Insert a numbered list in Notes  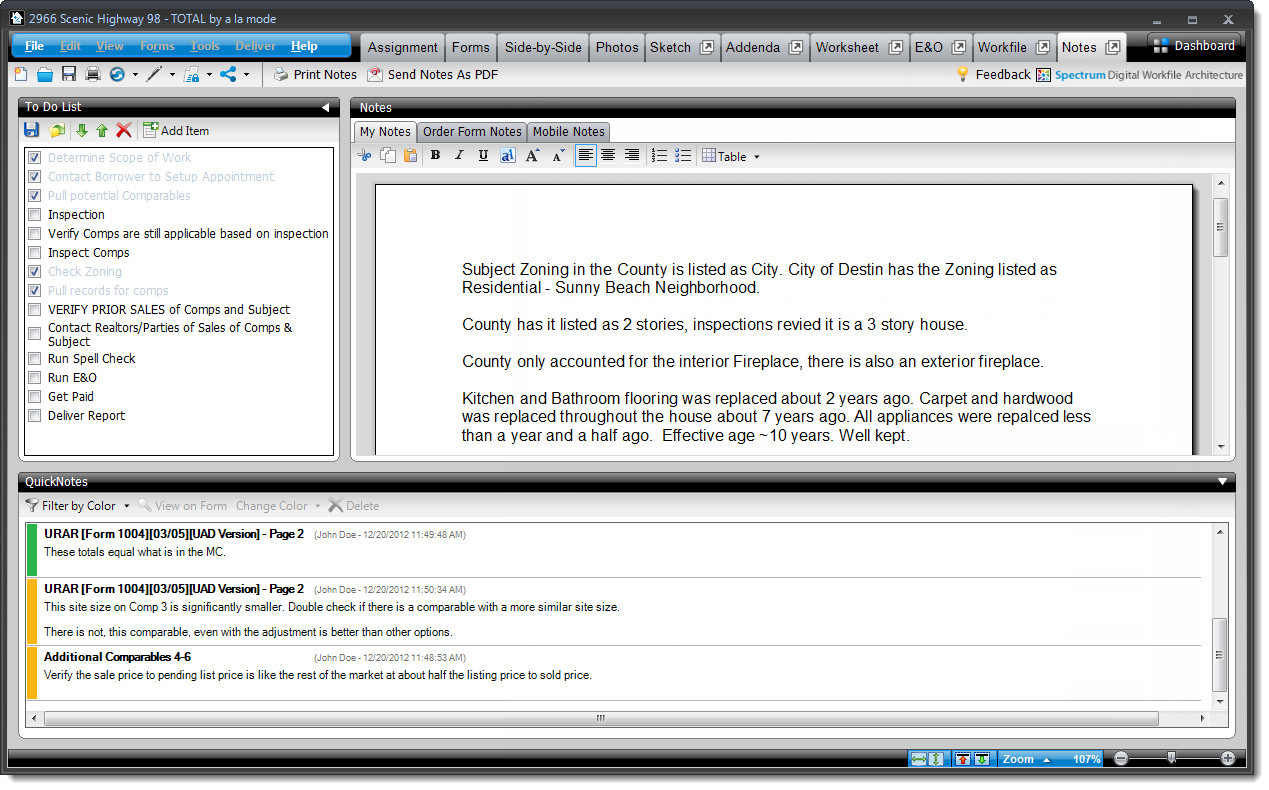tap(659, 156)
